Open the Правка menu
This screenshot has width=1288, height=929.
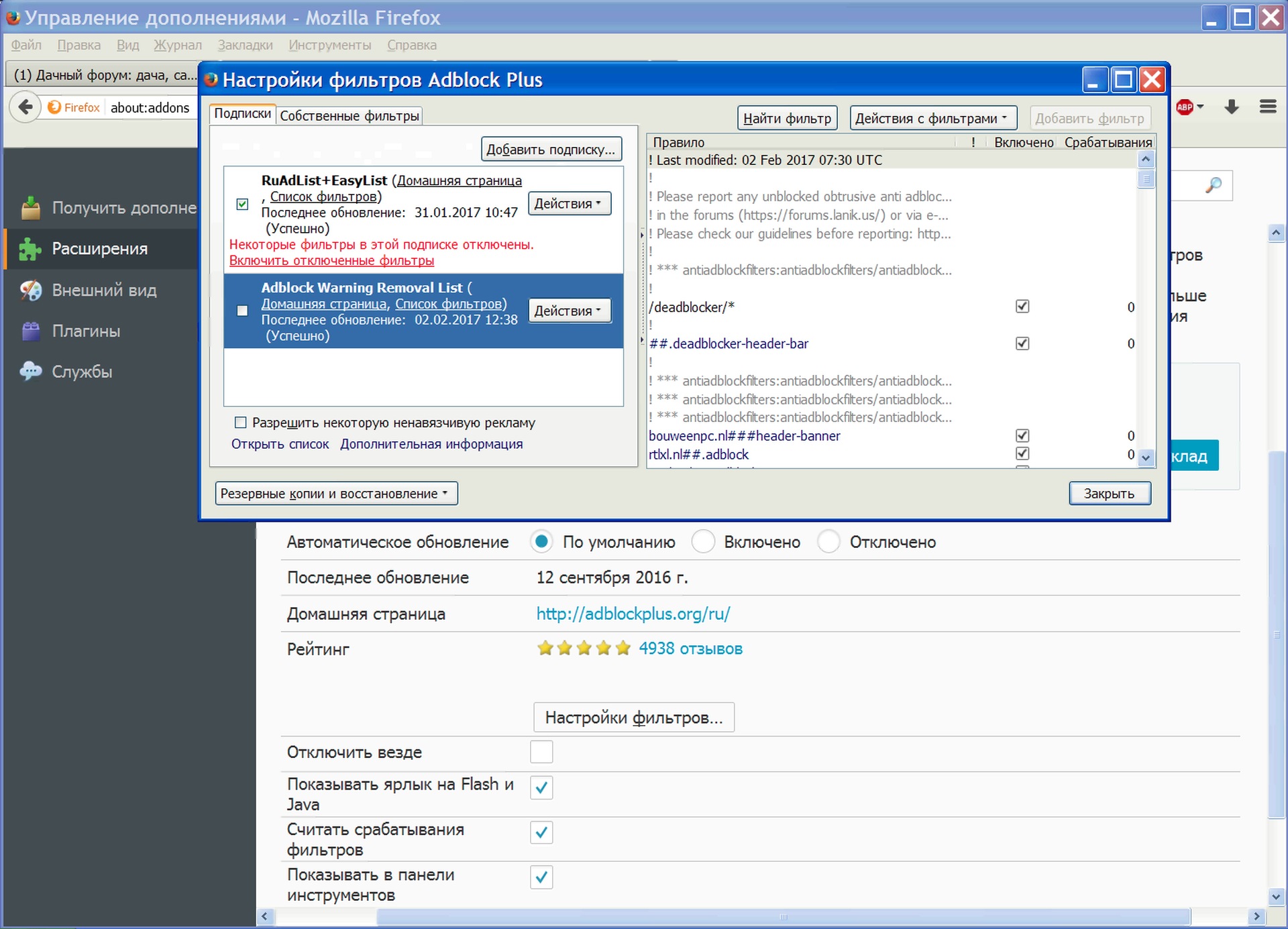(x=79, y=45)
